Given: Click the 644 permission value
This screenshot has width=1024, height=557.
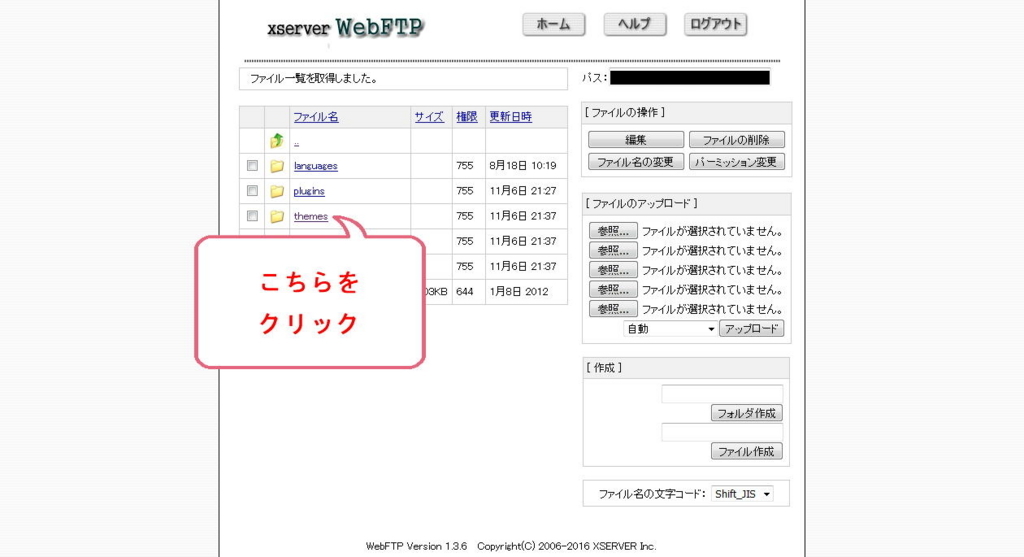Looking at the screenshot, I should (464, 292).
